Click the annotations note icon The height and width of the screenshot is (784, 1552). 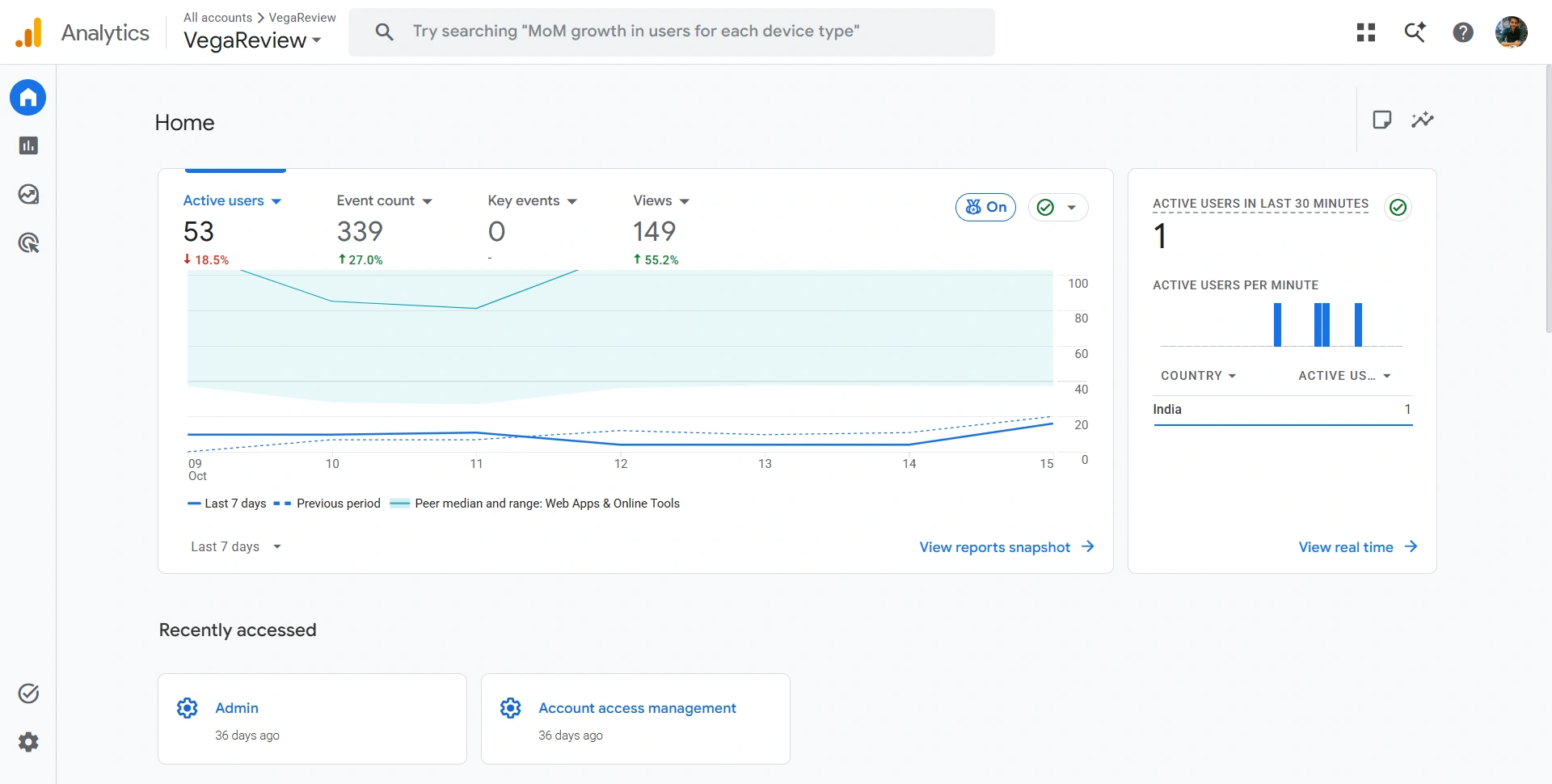click(1382, 120)
